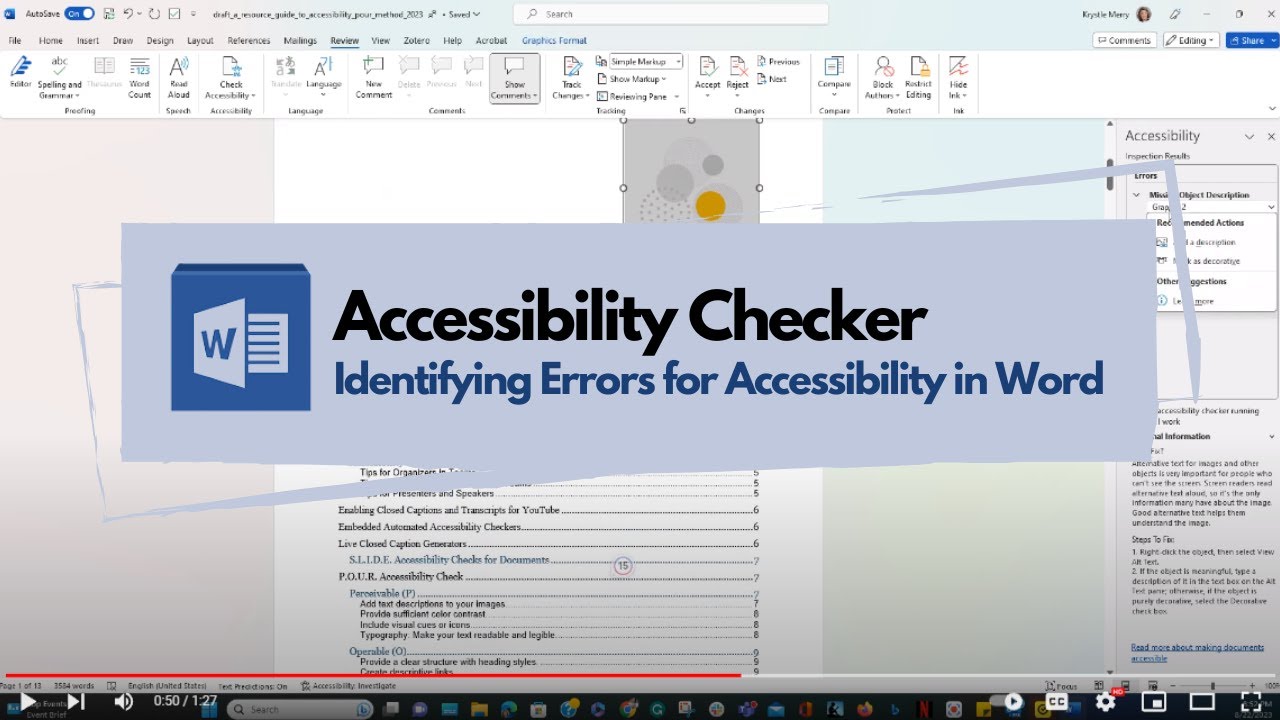The width and height of the screenshot is (1280, 720).
Task: Play the video
Action: (28, 702)
